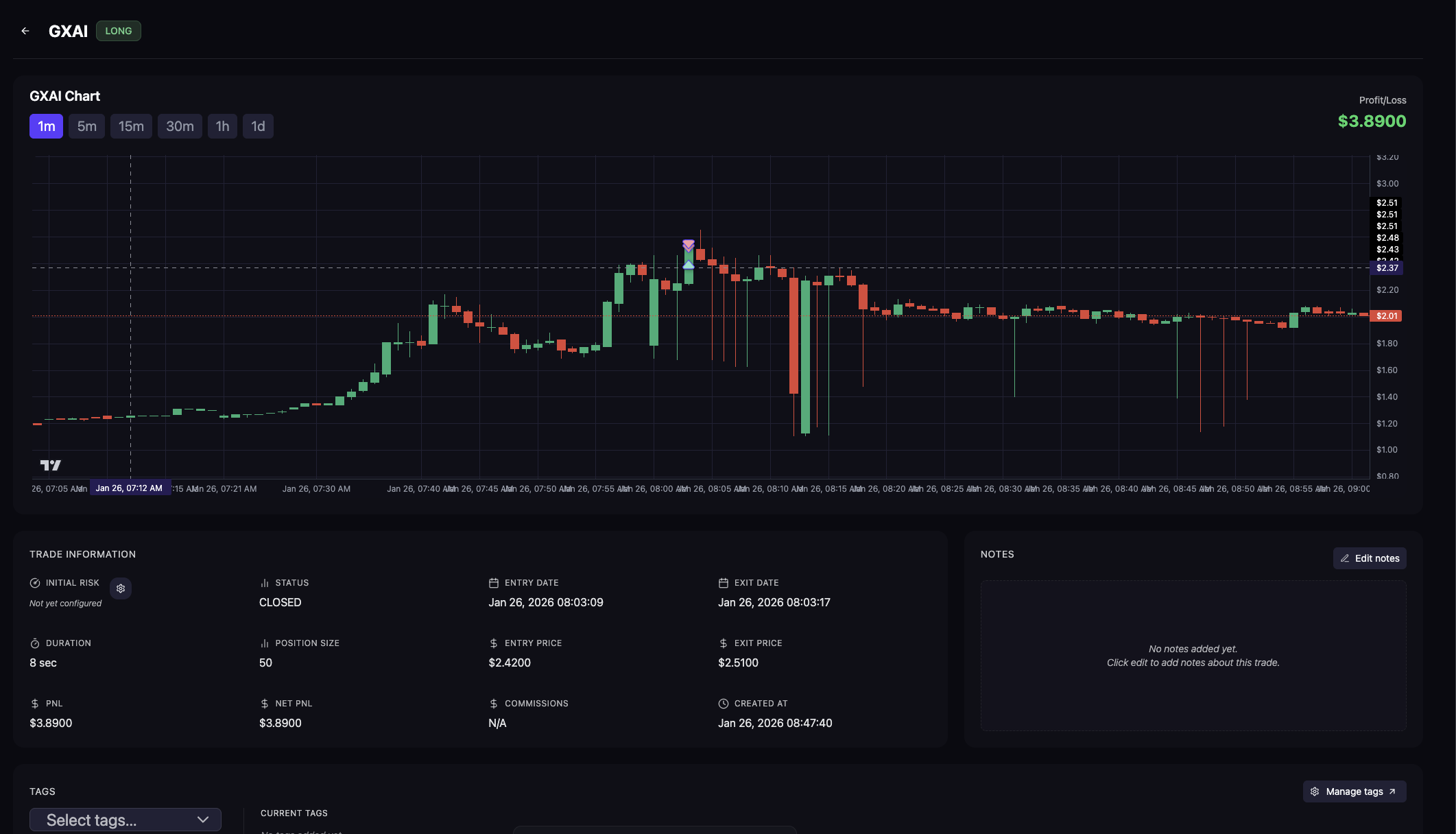Click the Select tags chevron arrow
The image size is (1456, 834).
pyautogui.click(x=203, y=820)
